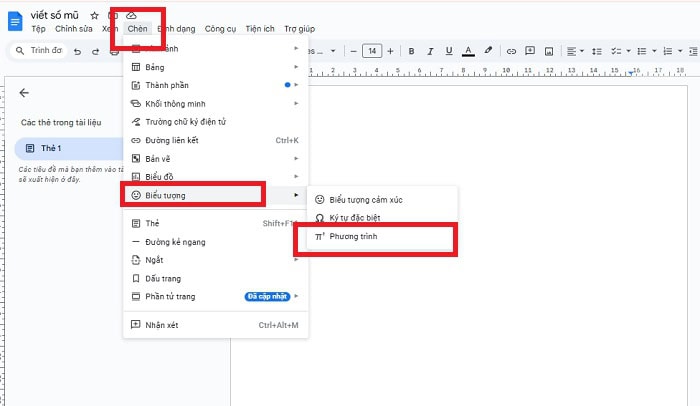Add a comment using toolbar icon

529,50
